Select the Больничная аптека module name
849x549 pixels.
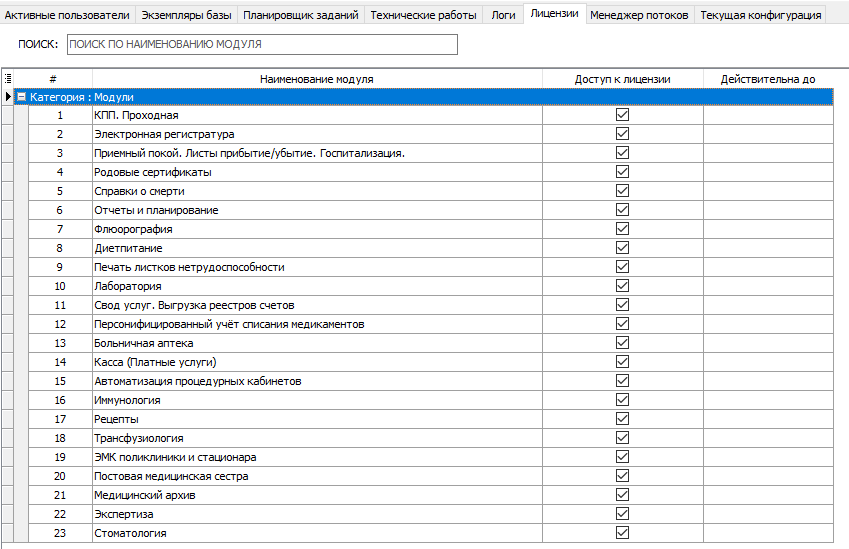click(317, 343)
